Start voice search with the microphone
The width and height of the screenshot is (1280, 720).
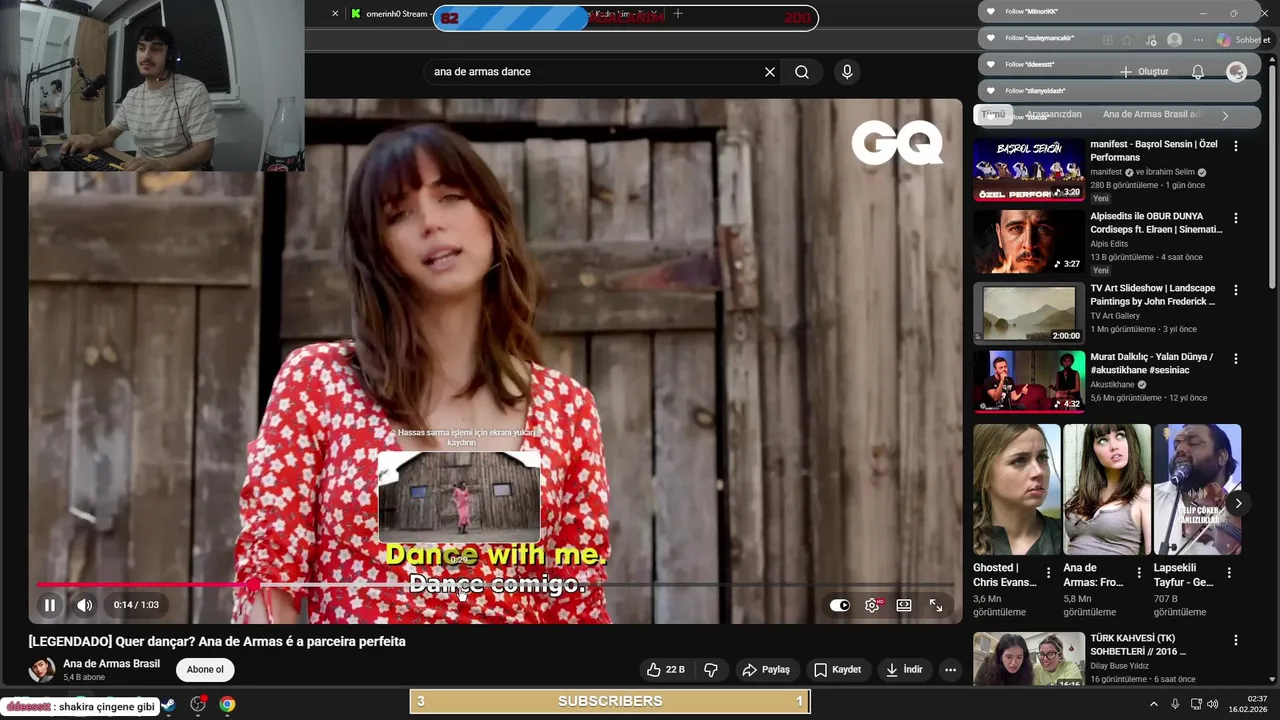[847, 72]
